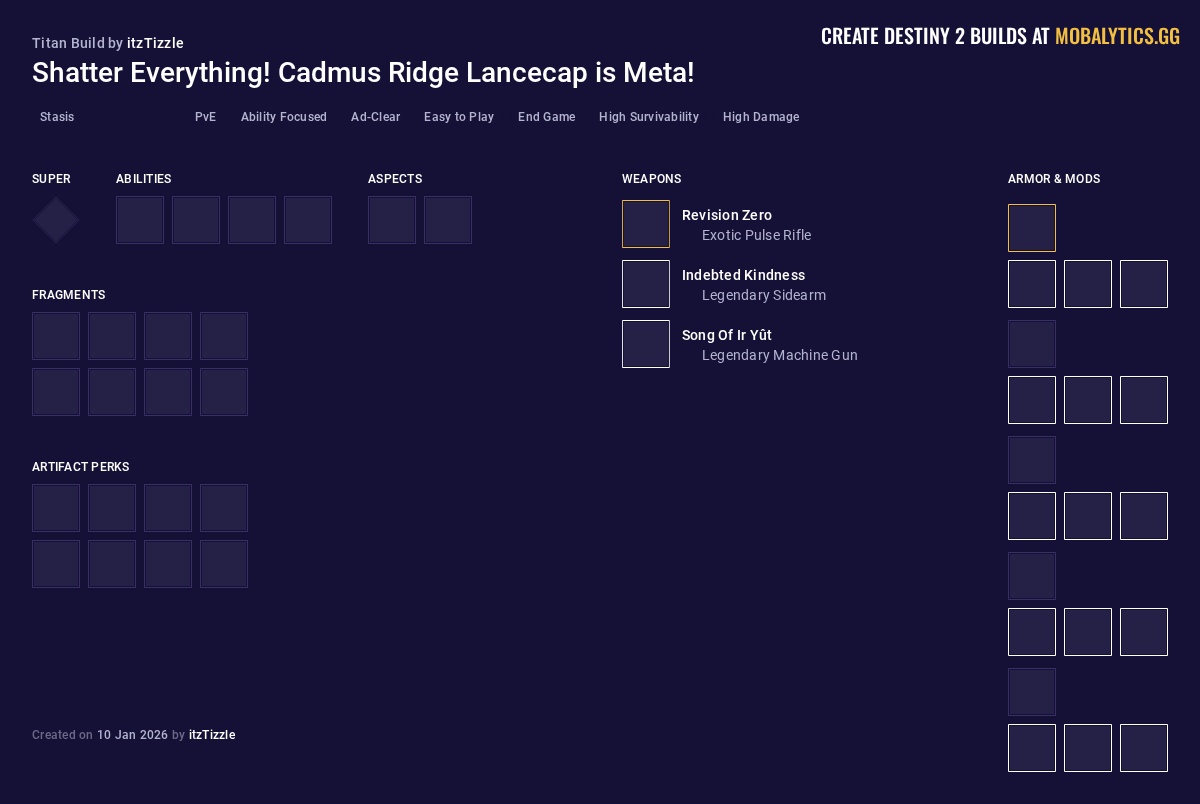Click the High Survivability tag
The image size is (1200, 804).
[648, 117]
